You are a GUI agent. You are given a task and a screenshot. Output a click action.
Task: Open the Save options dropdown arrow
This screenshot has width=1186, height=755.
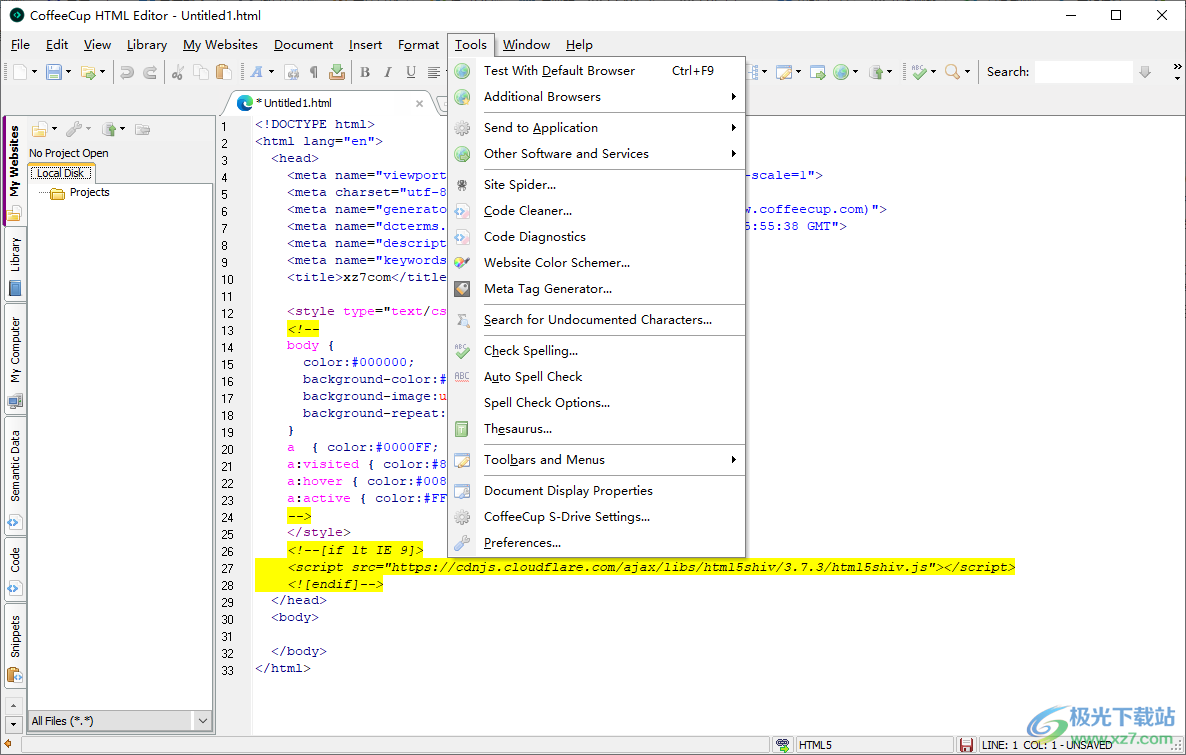(68, 72)
